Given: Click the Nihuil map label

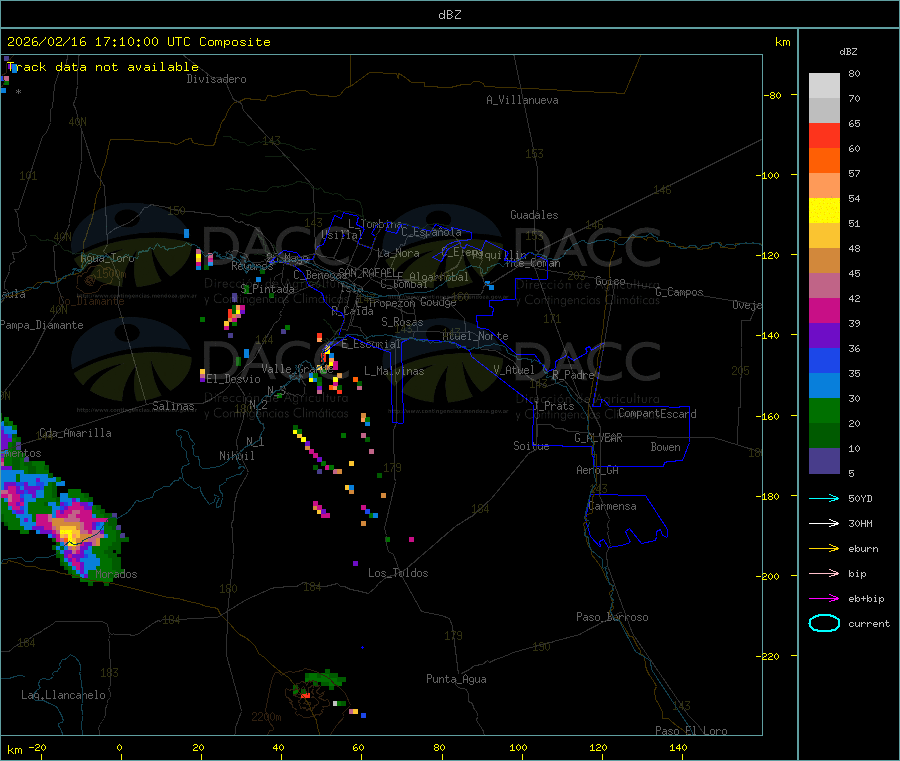Looking at the screenshot, I should click(x=236, y=456).
